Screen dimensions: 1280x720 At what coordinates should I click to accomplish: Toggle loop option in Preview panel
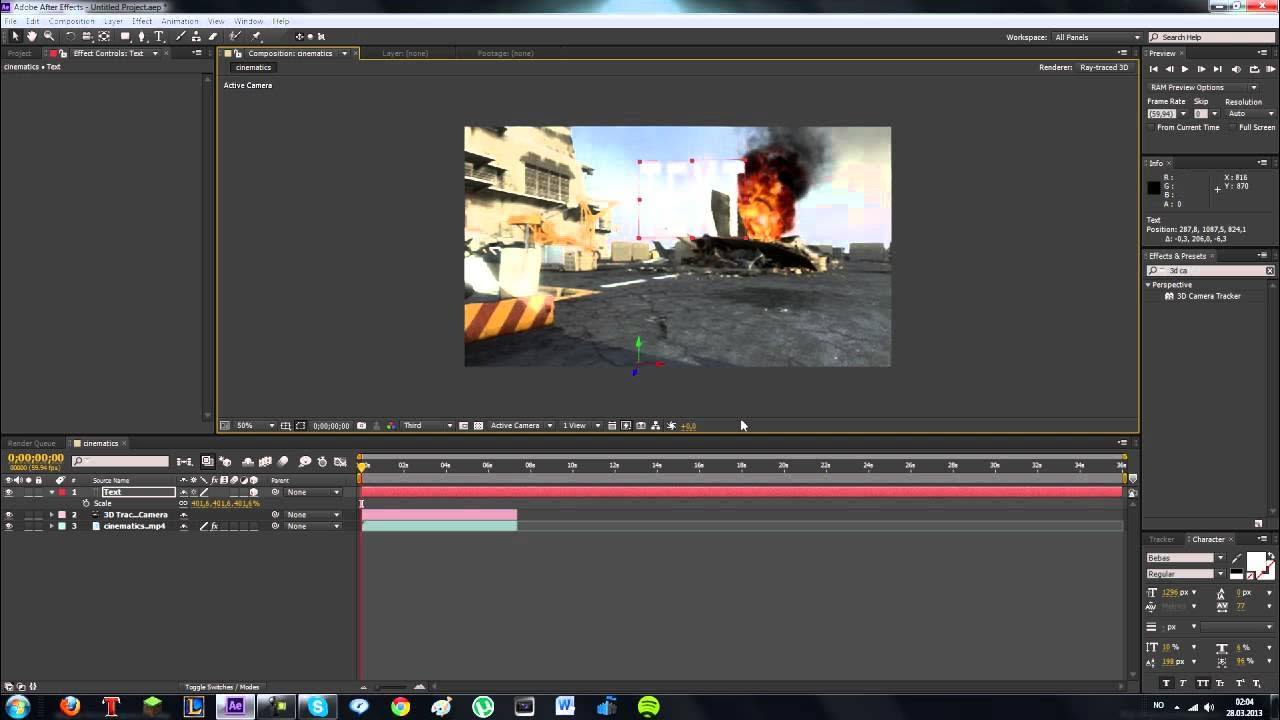click(x=1254, y=69)
